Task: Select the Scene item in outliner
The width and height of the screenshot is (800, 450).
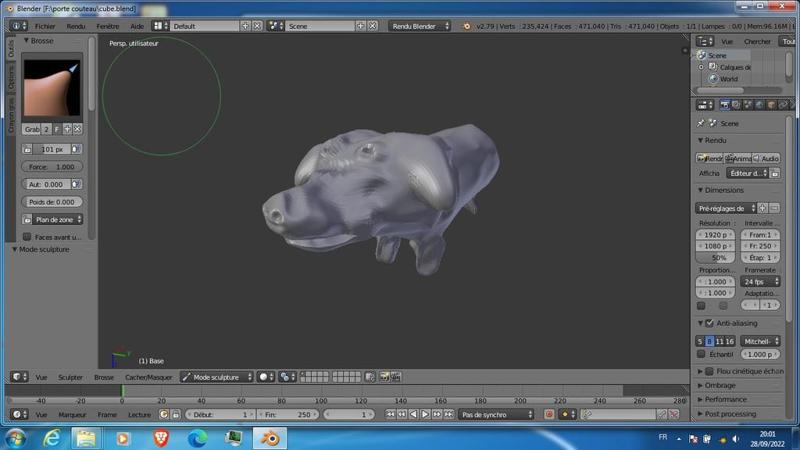Action: (x=717, y=55)
